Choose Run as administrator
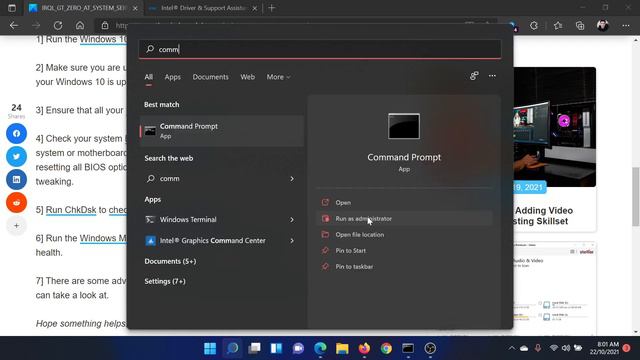Screen dimensions: 640x360 [x=404, y=219]
